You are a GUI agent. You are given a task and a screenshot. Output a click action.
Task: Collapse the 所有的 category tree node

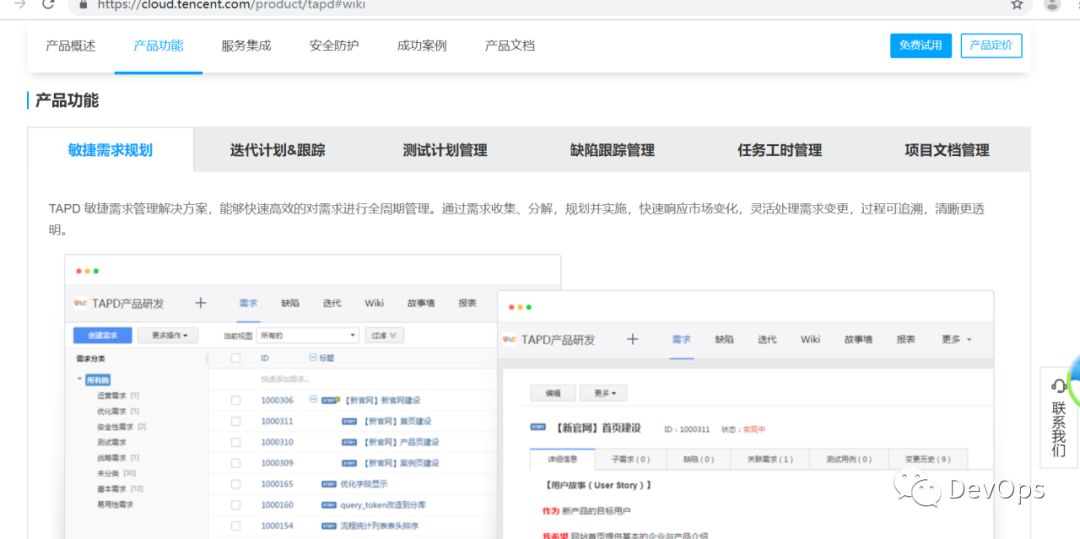[80, 379]
